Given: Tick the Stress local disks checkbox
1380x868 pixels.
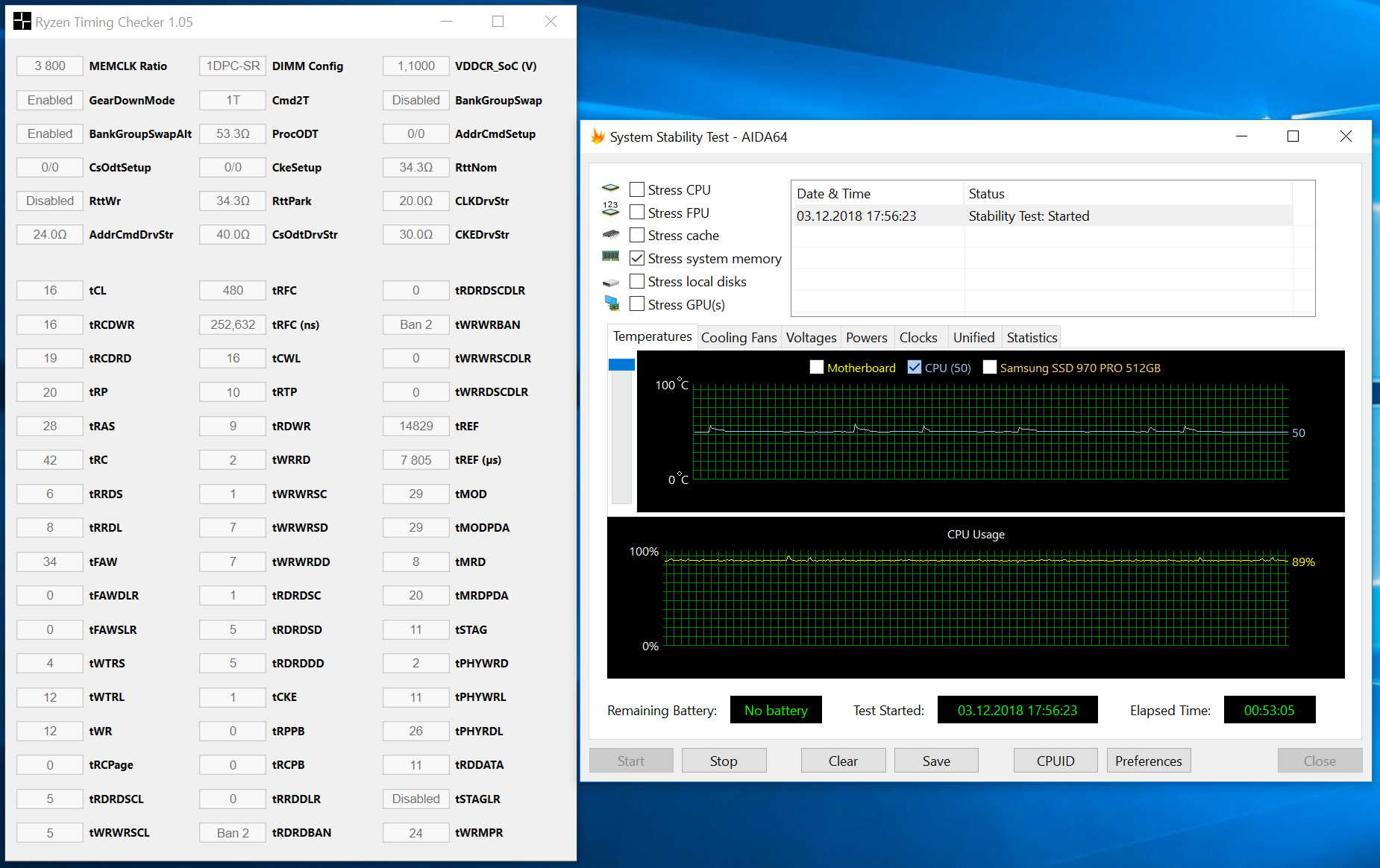Looking at the screenshot, I should pyautogui.click(x=637, y=281).
